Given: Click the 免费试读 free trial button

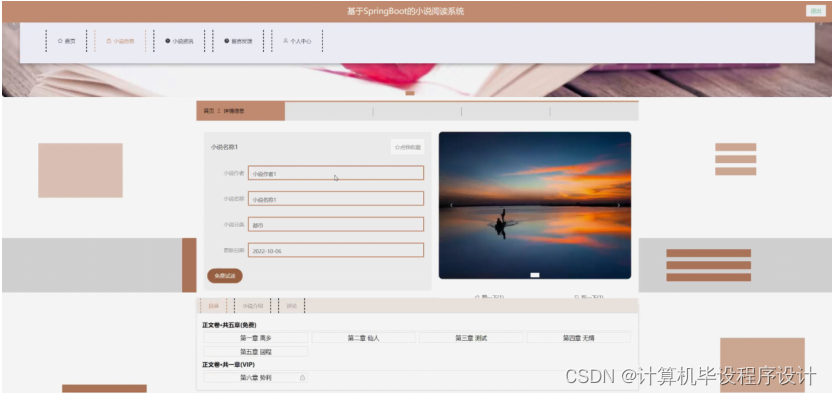Looking at the screenshot, I should click(225, 276).
